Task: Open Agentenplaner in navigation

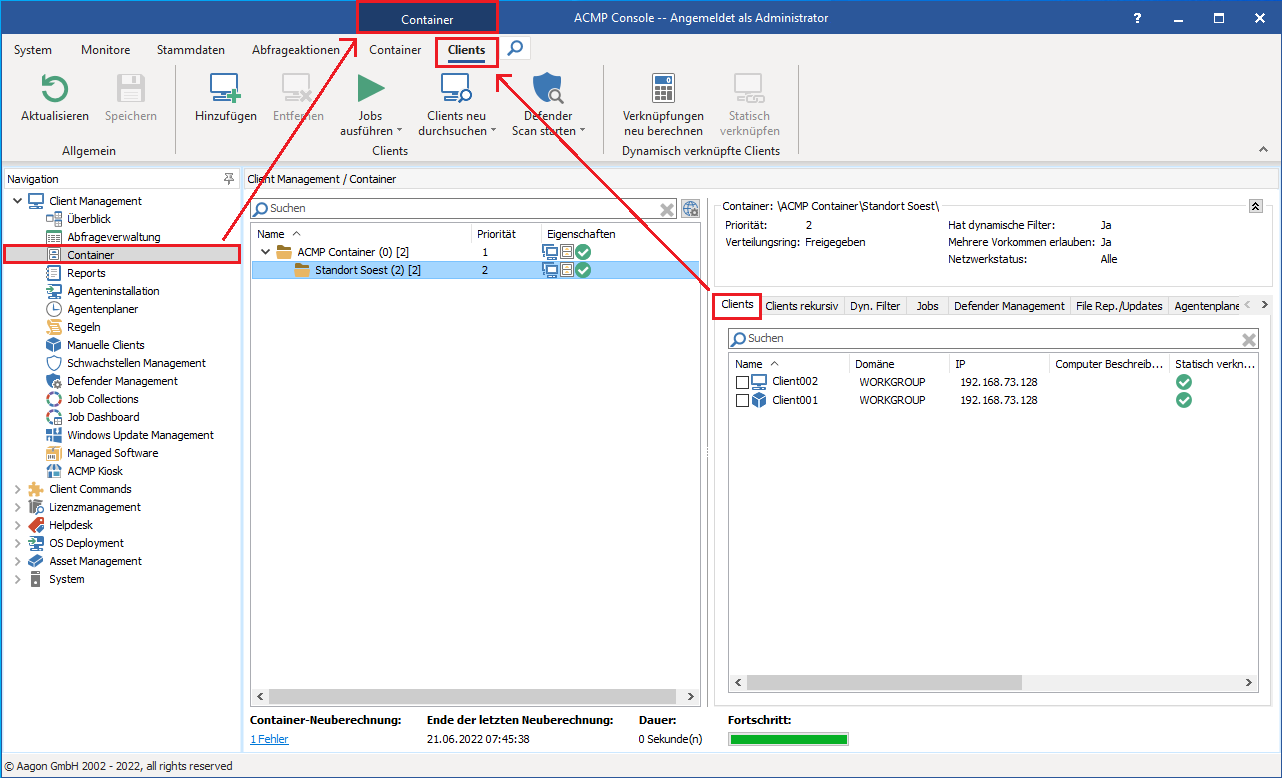Action: pyautogui.click(x=102, y=309)
